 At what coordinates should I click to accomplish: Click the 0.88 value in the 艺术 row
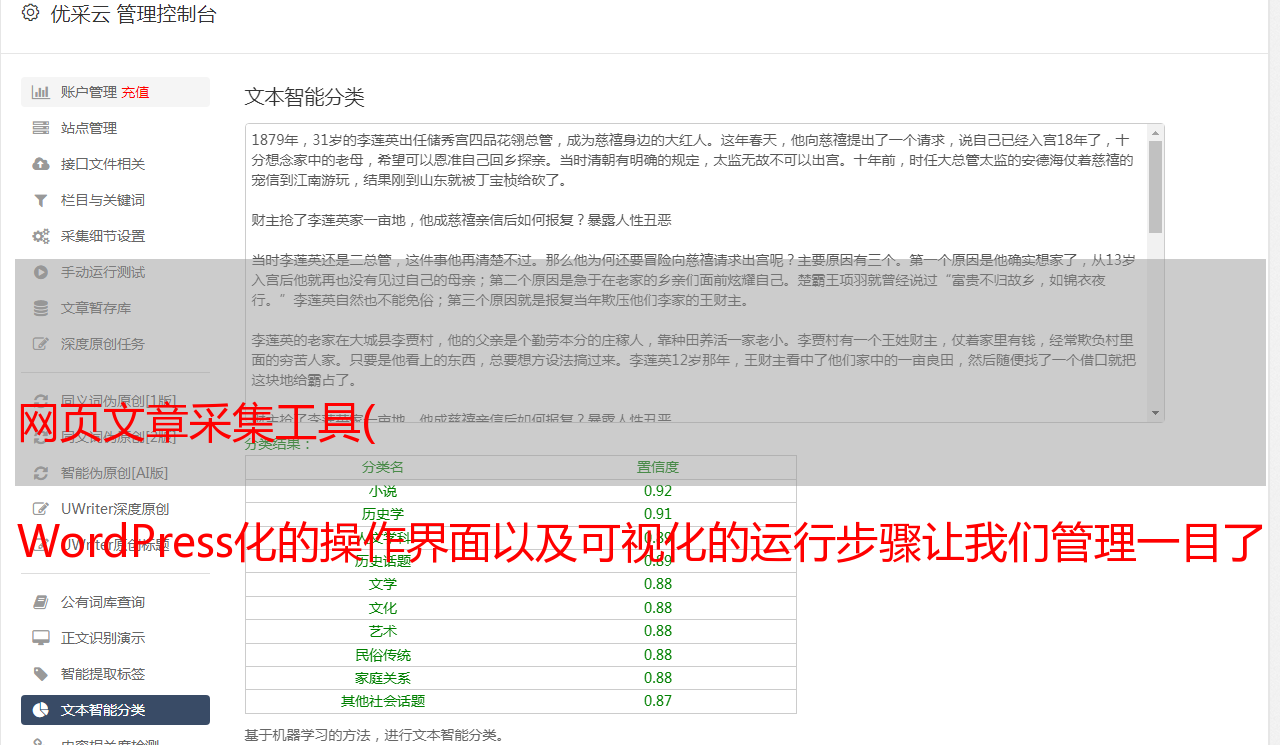tap(658, 631)
